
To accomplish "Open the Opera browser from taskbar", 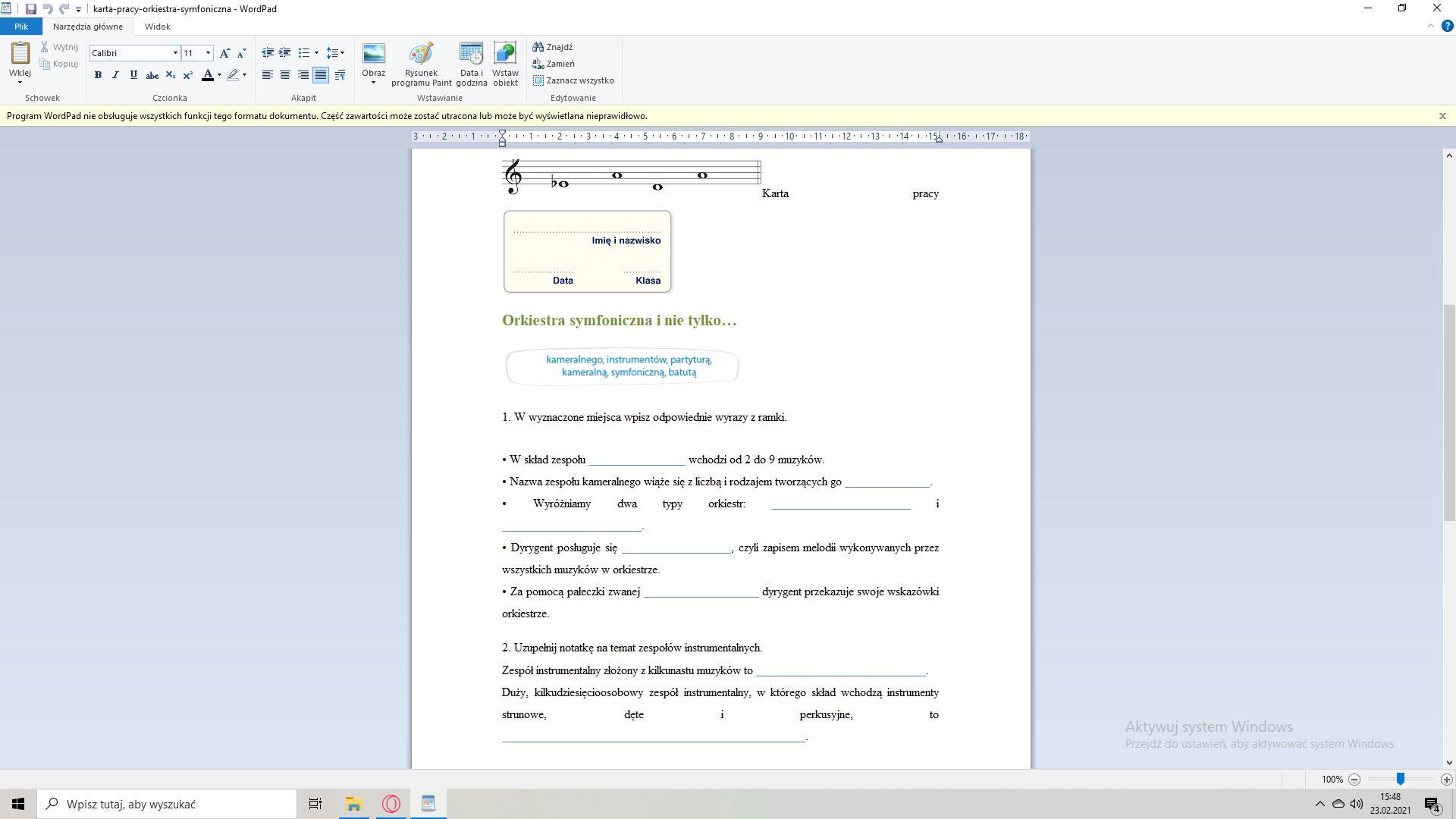I will [x=391, y=804].
